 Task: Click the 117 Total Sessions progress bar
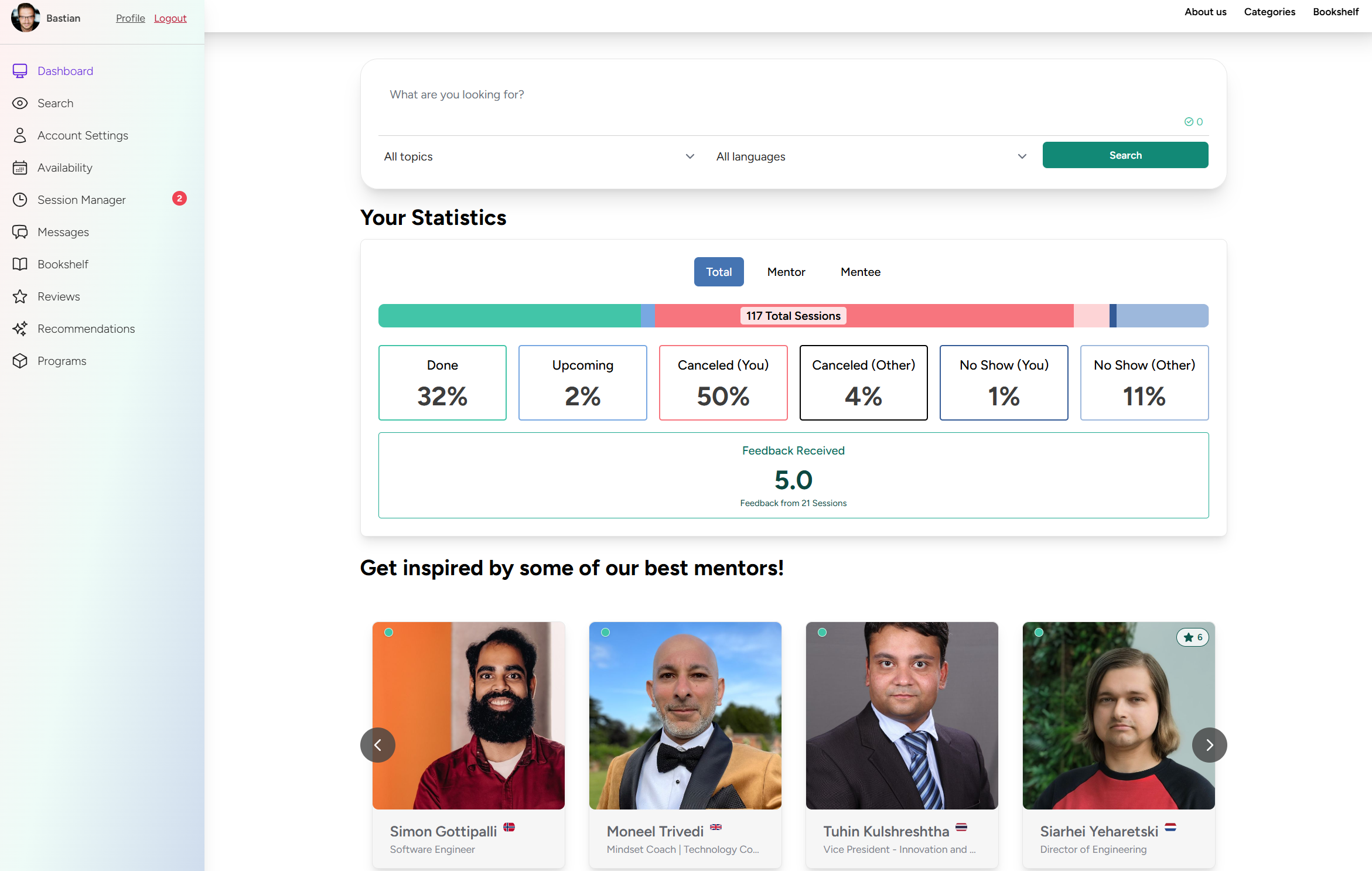[x=793, y=316]
